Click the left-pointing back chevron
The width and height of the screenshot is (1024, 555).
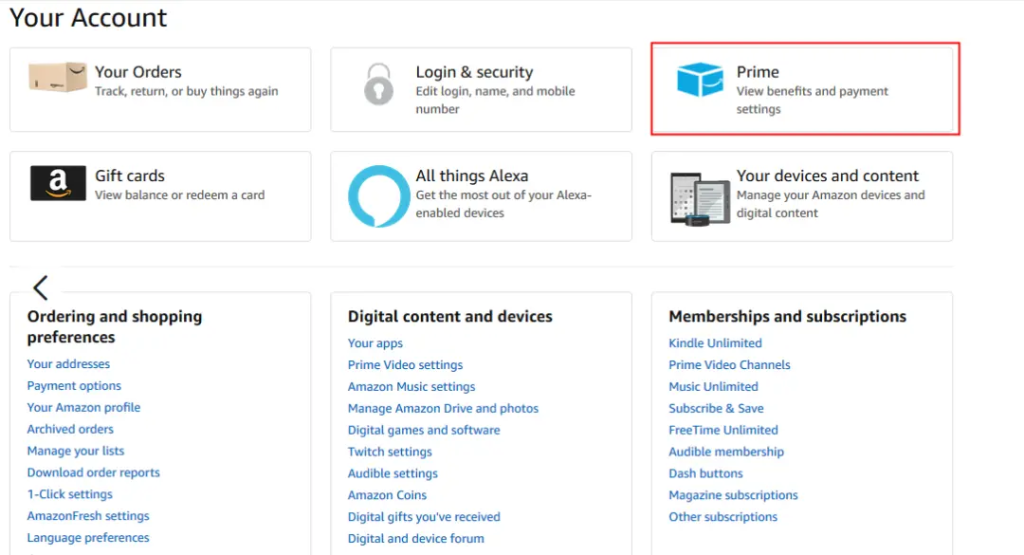click(40, 287)
